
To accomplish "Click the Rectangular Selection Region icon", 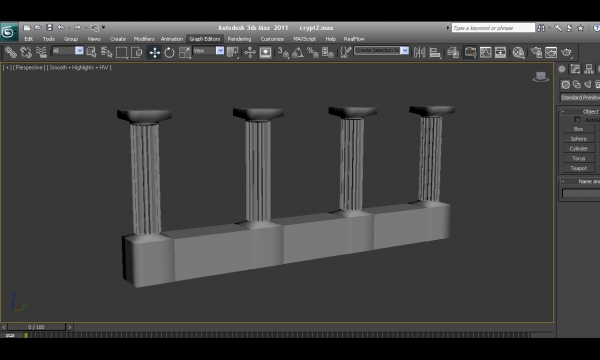I will click(121, 52).
